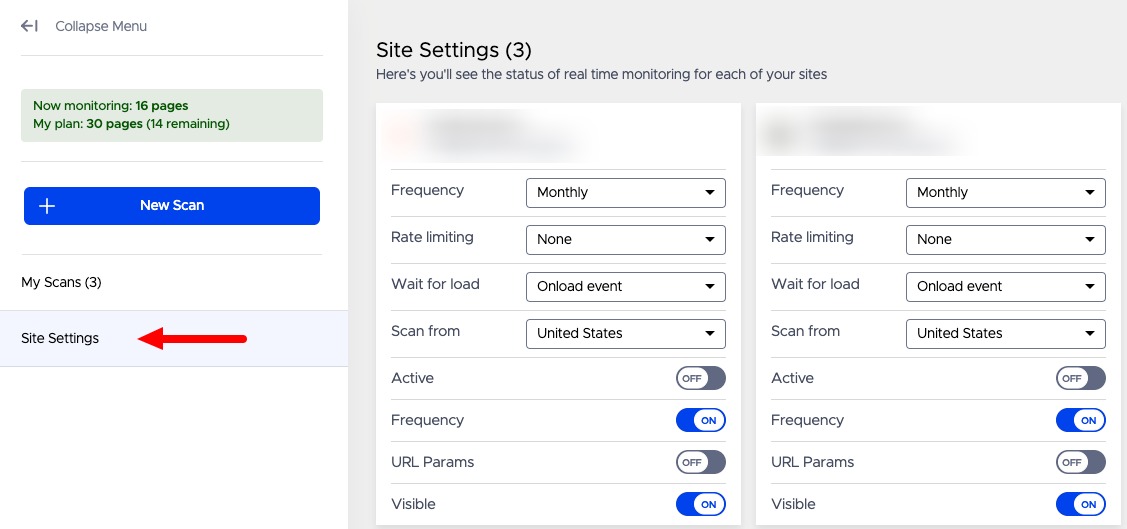The height and width of the screenshot is (529, 1127).
Task: Enable URL Params in first site card
Action: point(700,462)
